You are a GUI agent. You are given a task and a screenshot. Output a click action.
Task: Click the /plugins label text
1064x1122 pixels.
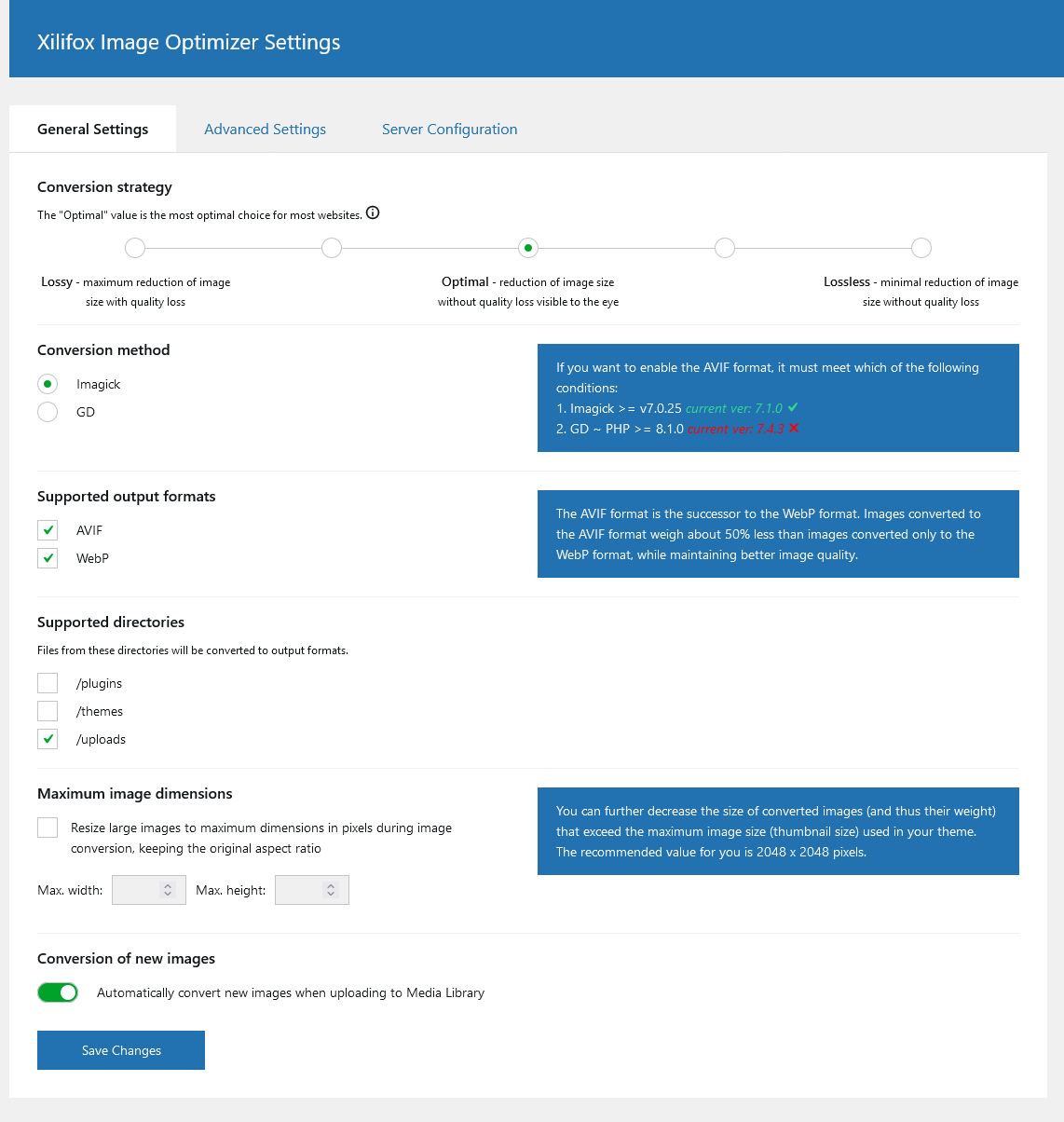[x=100, y=683]
